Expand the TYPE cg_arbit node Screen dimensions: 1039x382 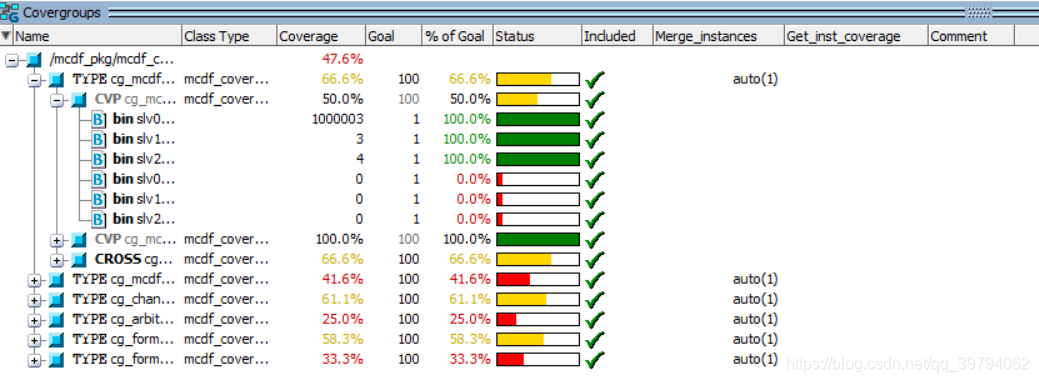[x=34, y=320]
